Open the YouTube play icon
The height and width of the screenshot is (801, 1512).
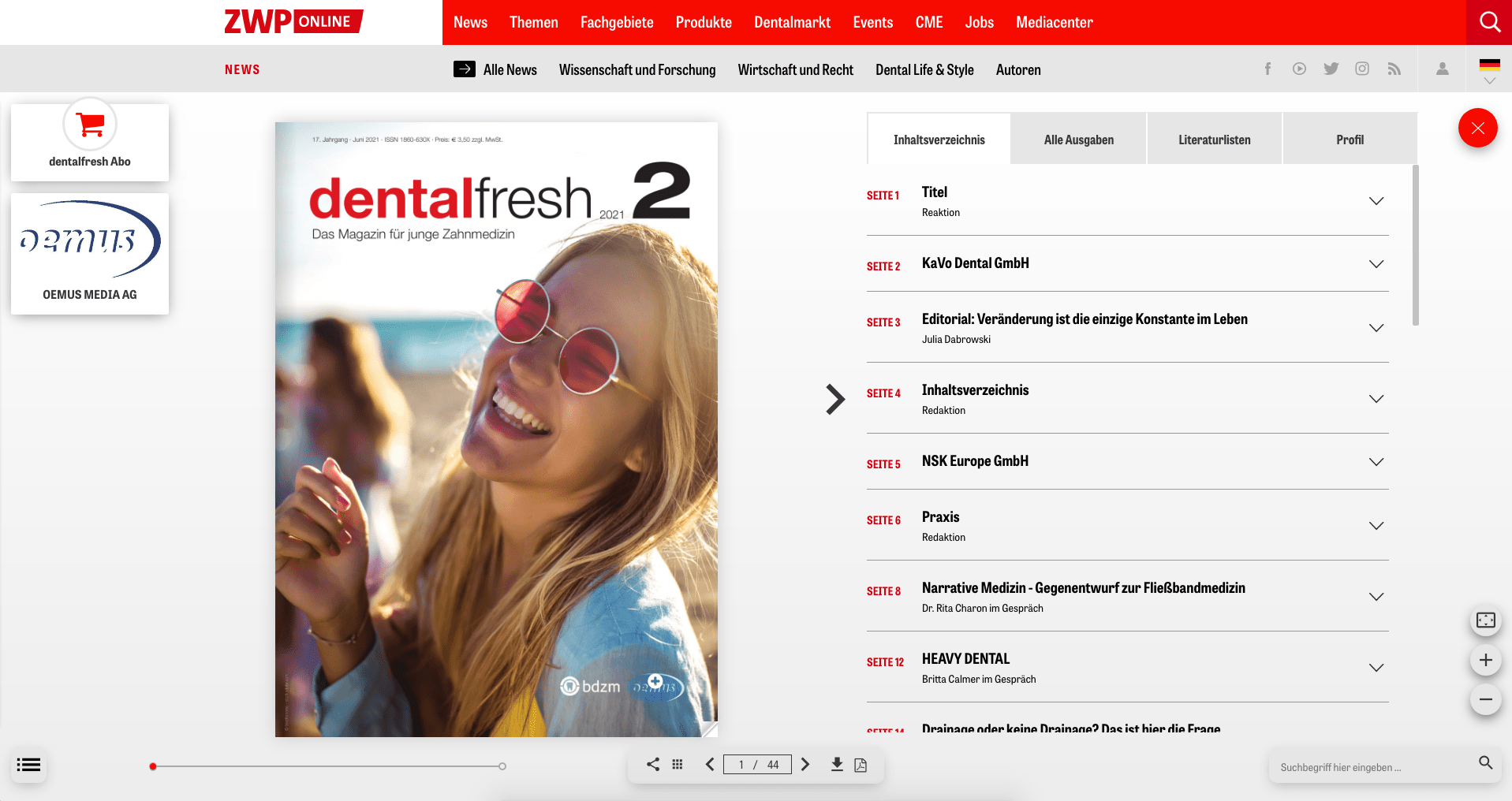click(x=1299, y=69)
